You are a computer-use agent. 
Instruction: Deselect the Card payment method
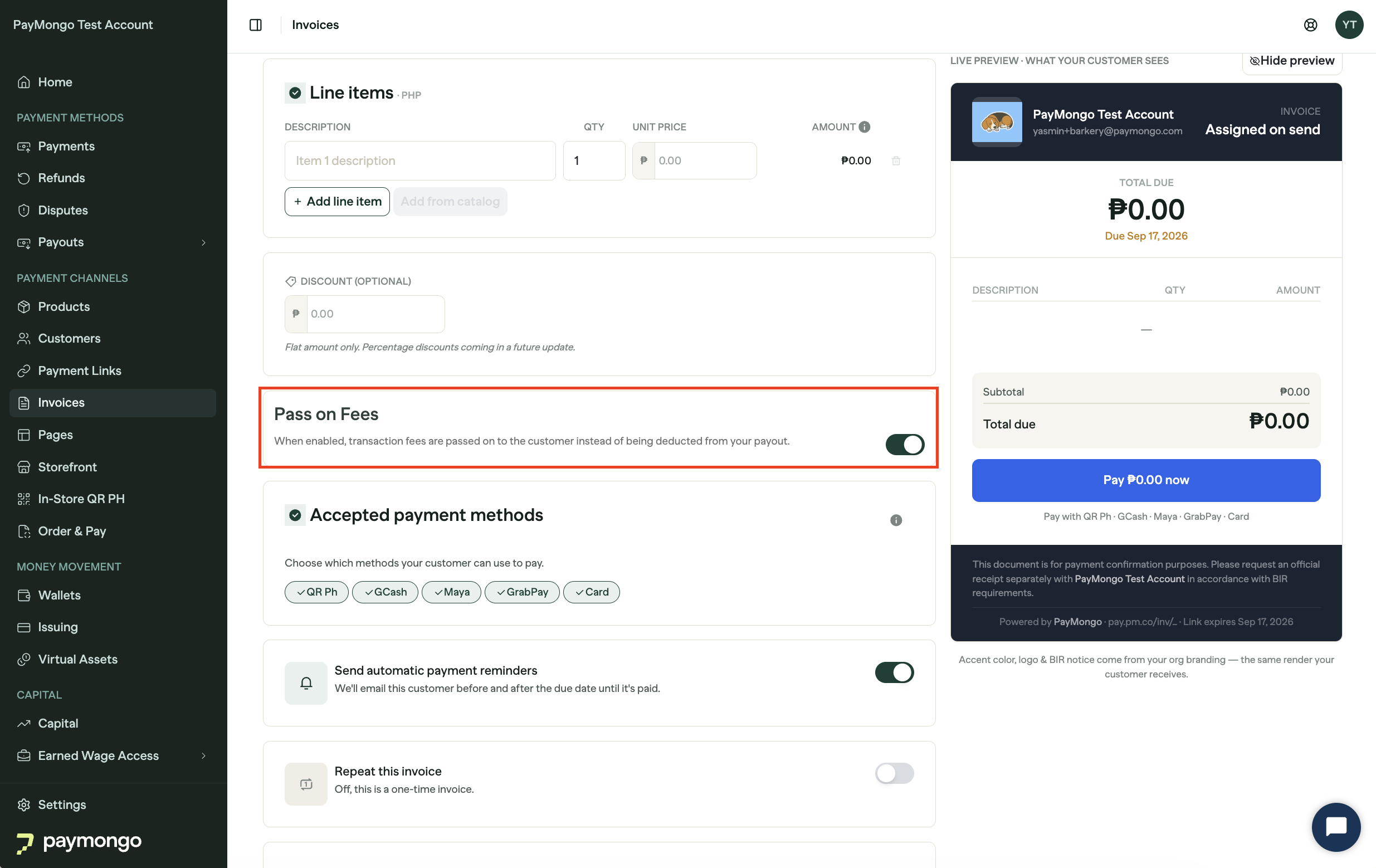coord(592,592)
